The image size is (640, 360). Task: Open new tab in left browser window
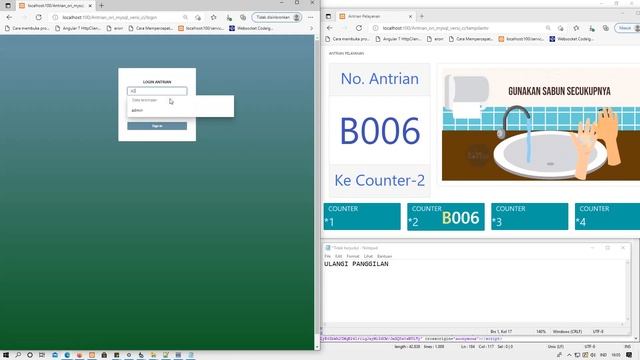click(102, 6)
